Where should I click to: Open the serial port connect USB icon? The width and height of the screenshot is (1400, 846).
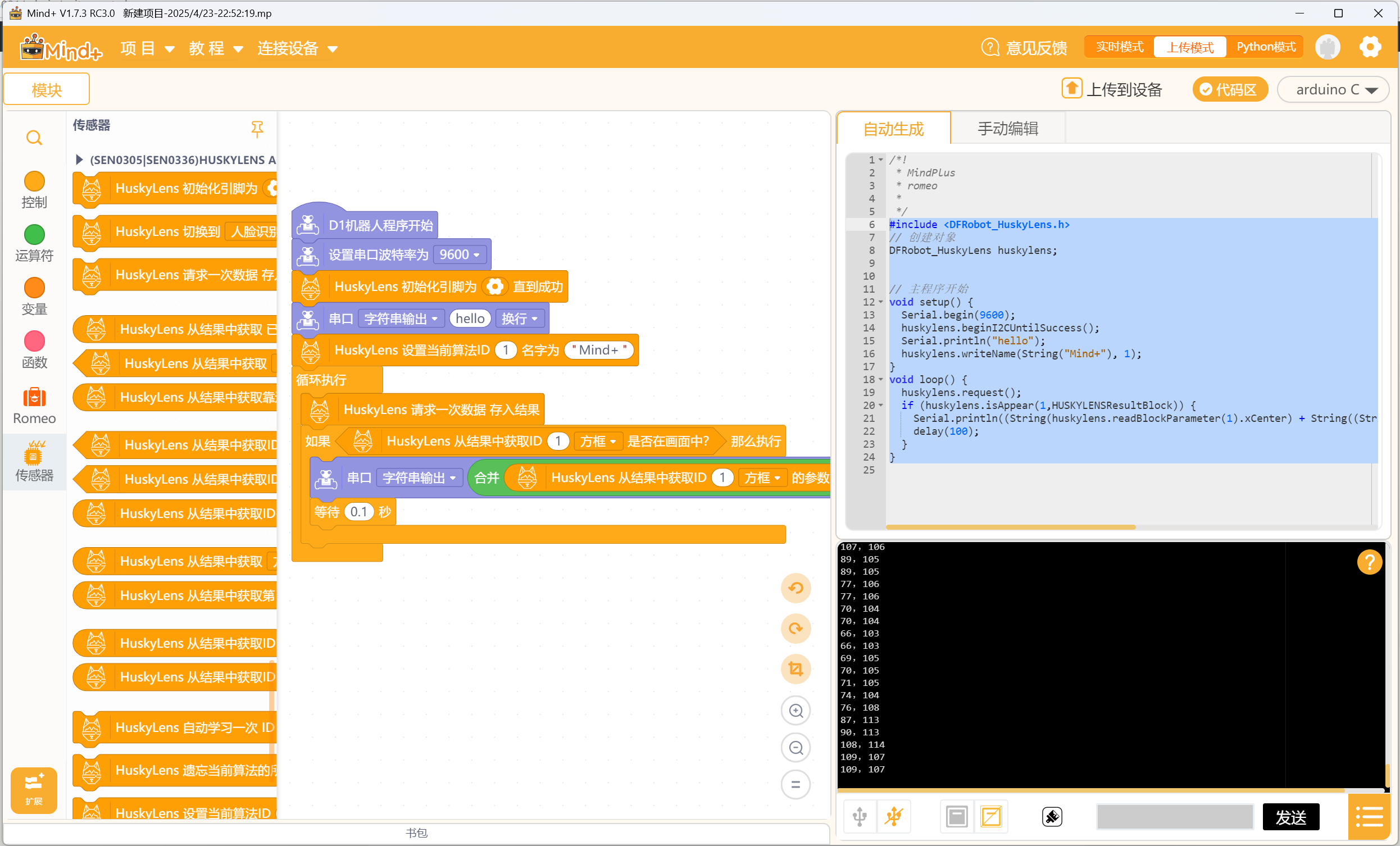pos(859,817)
